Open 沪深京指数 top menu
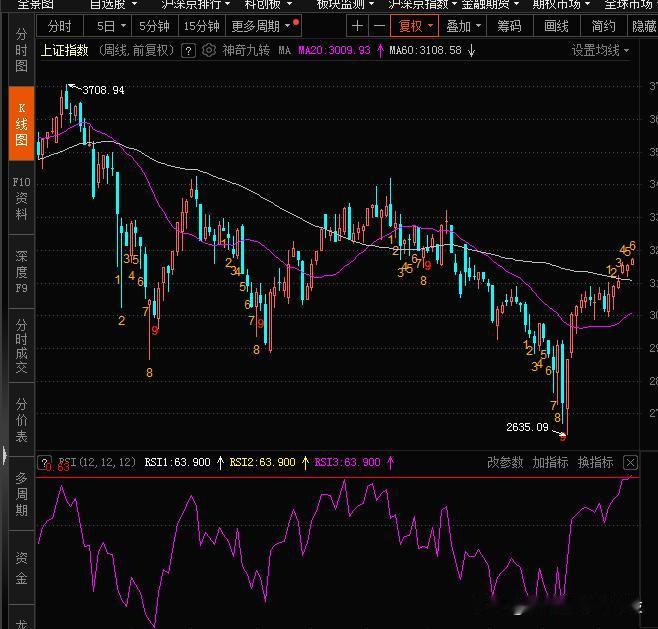The height and width of the screenshot is (629, 658). point(422,4)
